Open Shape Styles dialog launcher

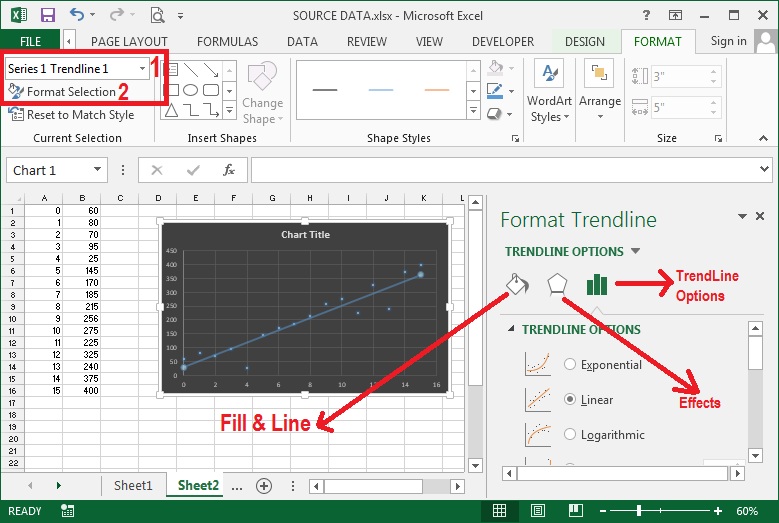pos(515,139)
